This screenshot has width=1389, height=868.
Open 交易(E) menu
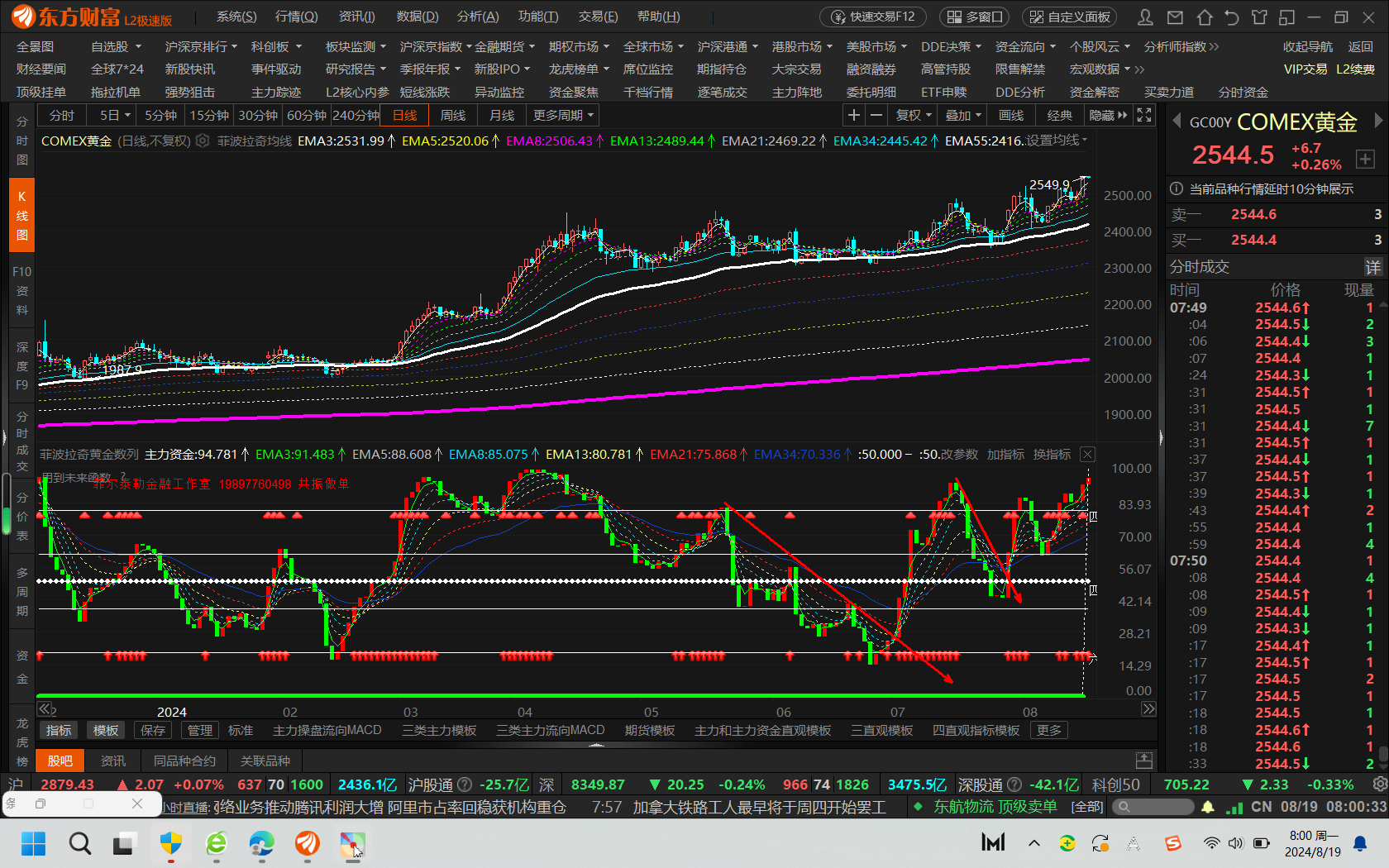click(x=598, y=17)
